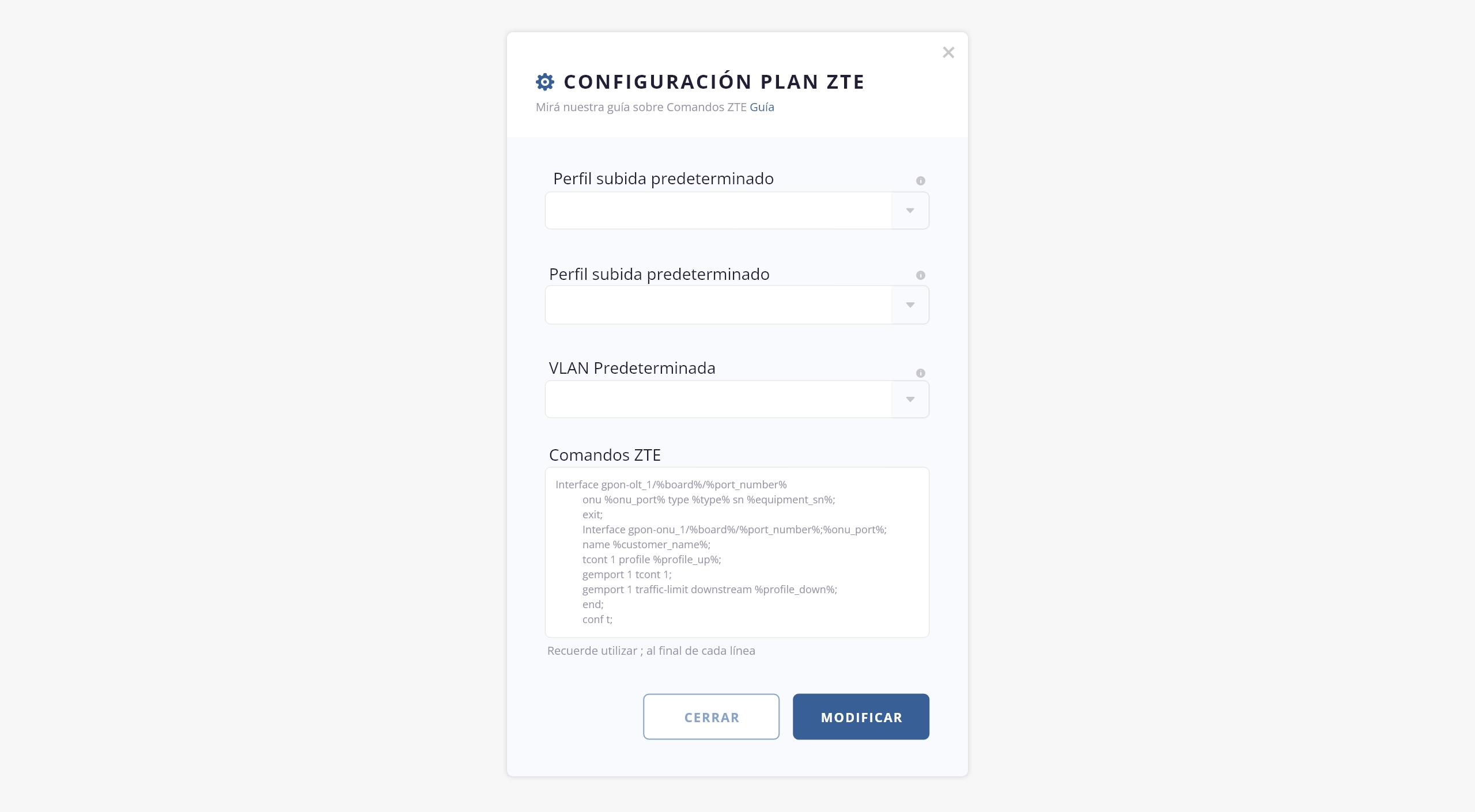Expand the first Perfil subida predeterminado dropdown arrow
Viewport: 1475px width, 812px height.
pyautogui.click(x=910, y=211)
